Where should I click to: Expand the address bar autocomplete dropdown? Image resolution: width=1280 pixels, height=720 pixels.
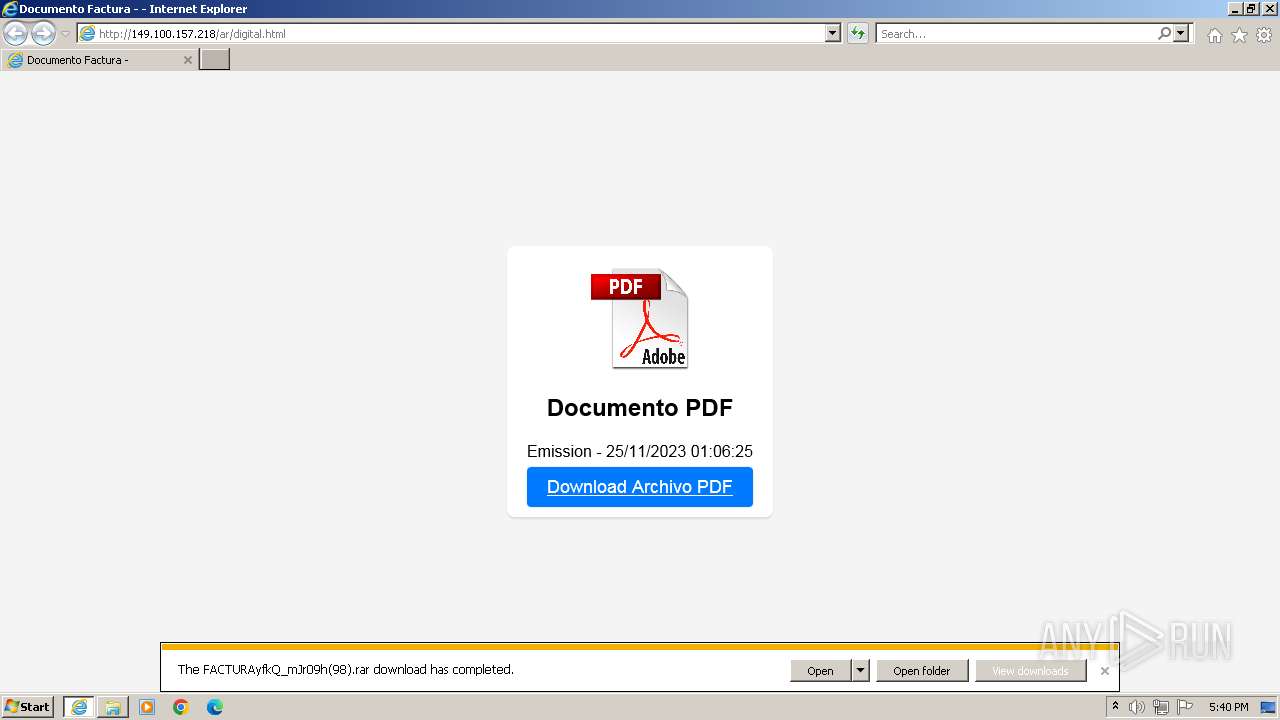833,33
